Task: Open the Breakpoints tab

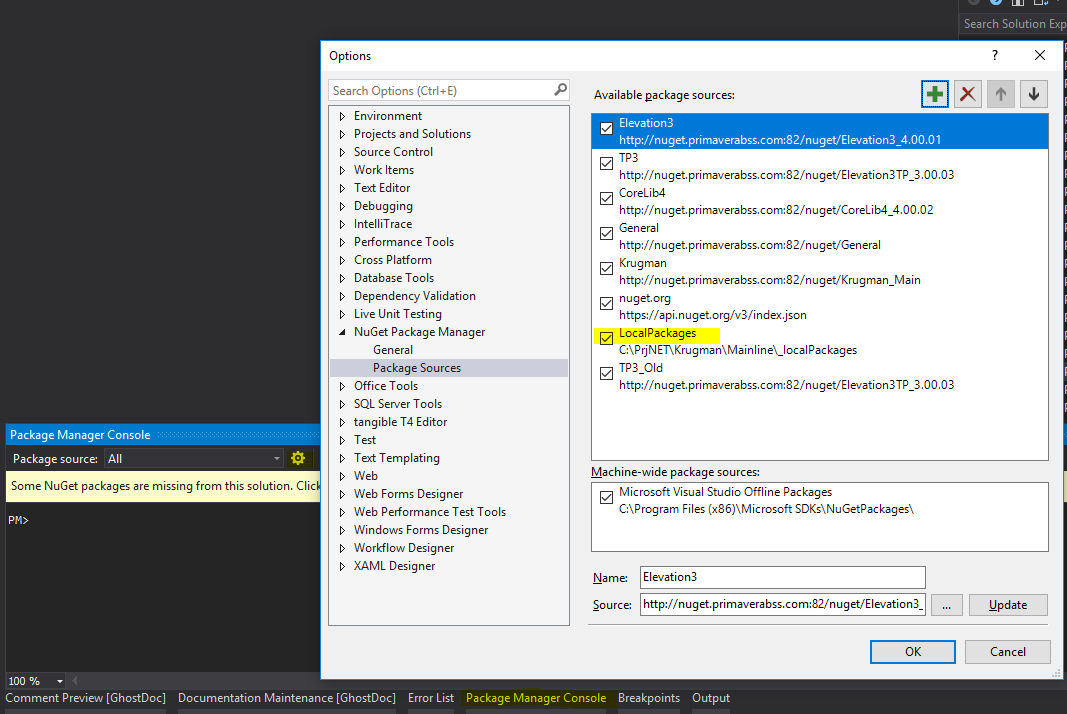Action: 649,698
